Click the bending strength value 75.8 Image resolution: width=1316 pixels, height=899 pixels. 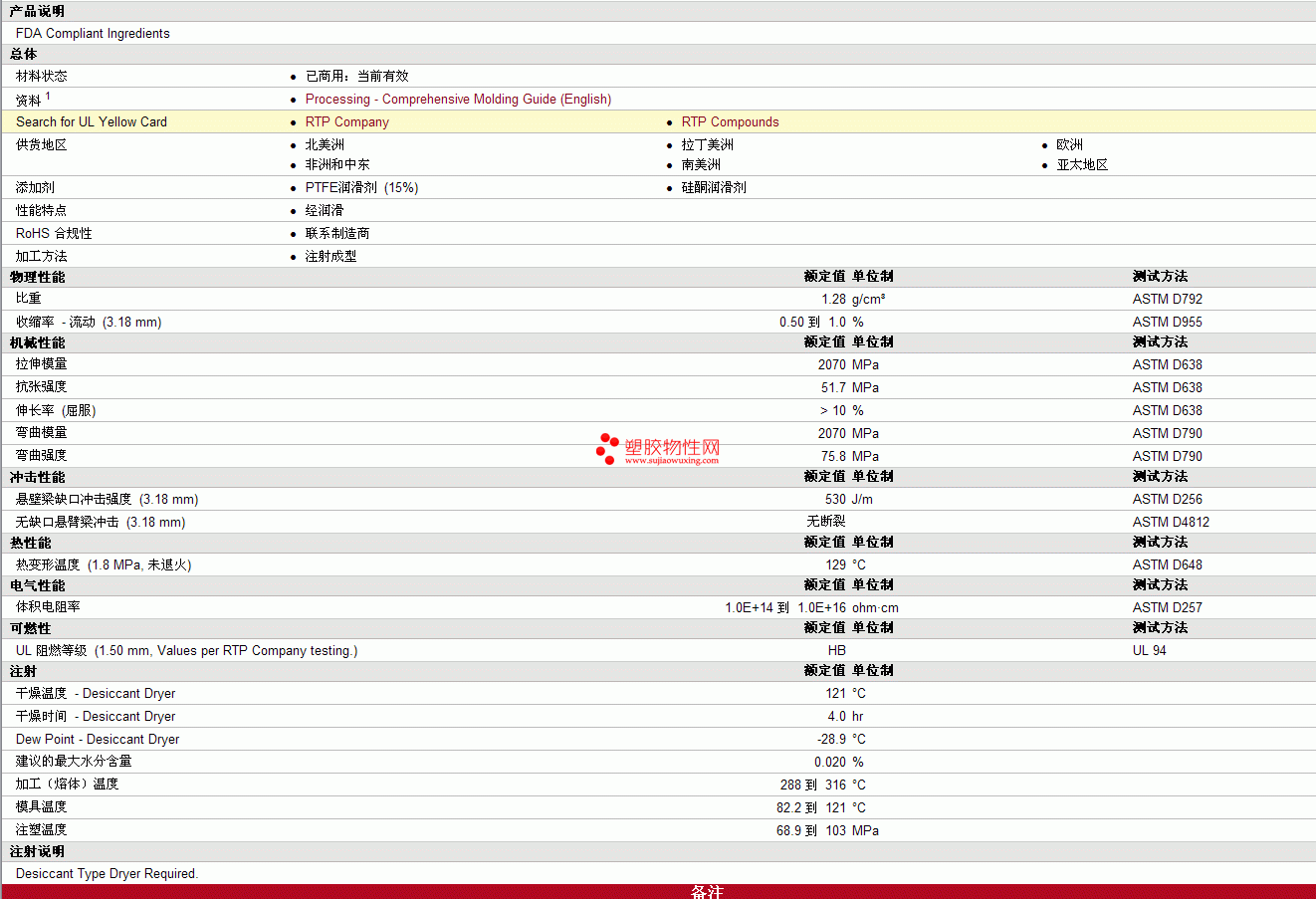point(833,456)
